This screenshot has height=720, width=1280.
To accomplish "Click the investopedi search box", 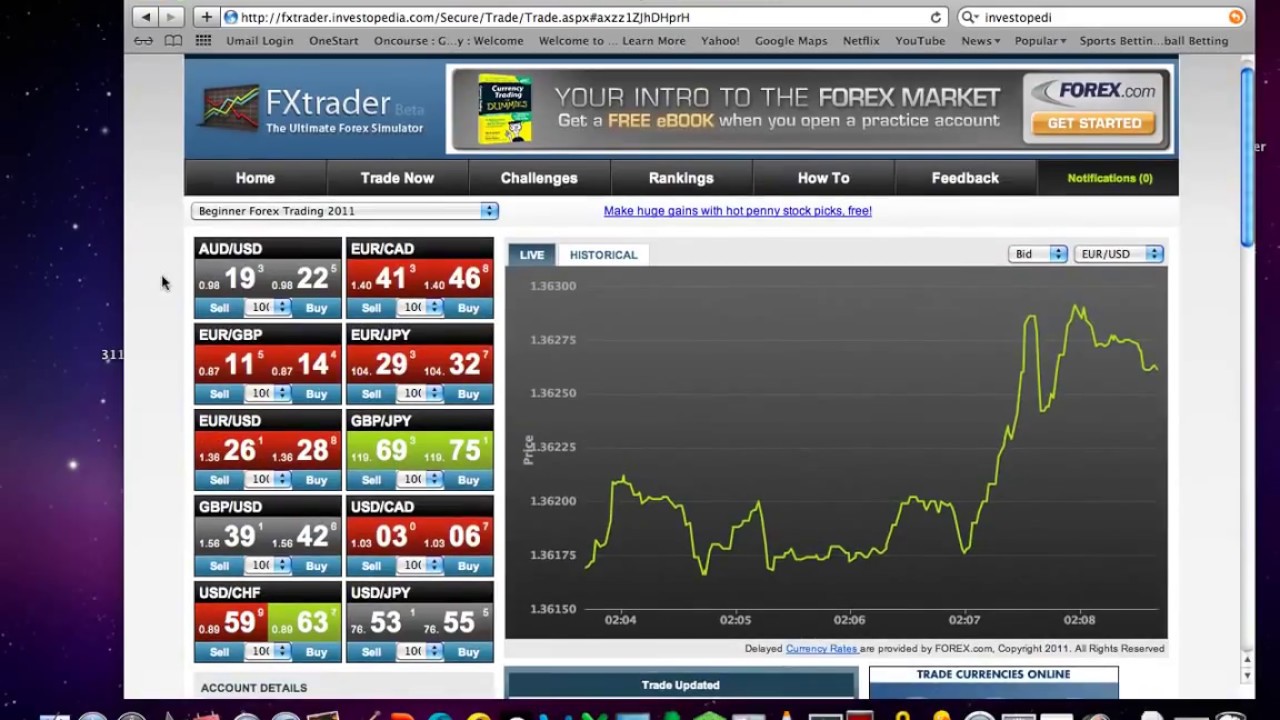I will point(1100,17).
